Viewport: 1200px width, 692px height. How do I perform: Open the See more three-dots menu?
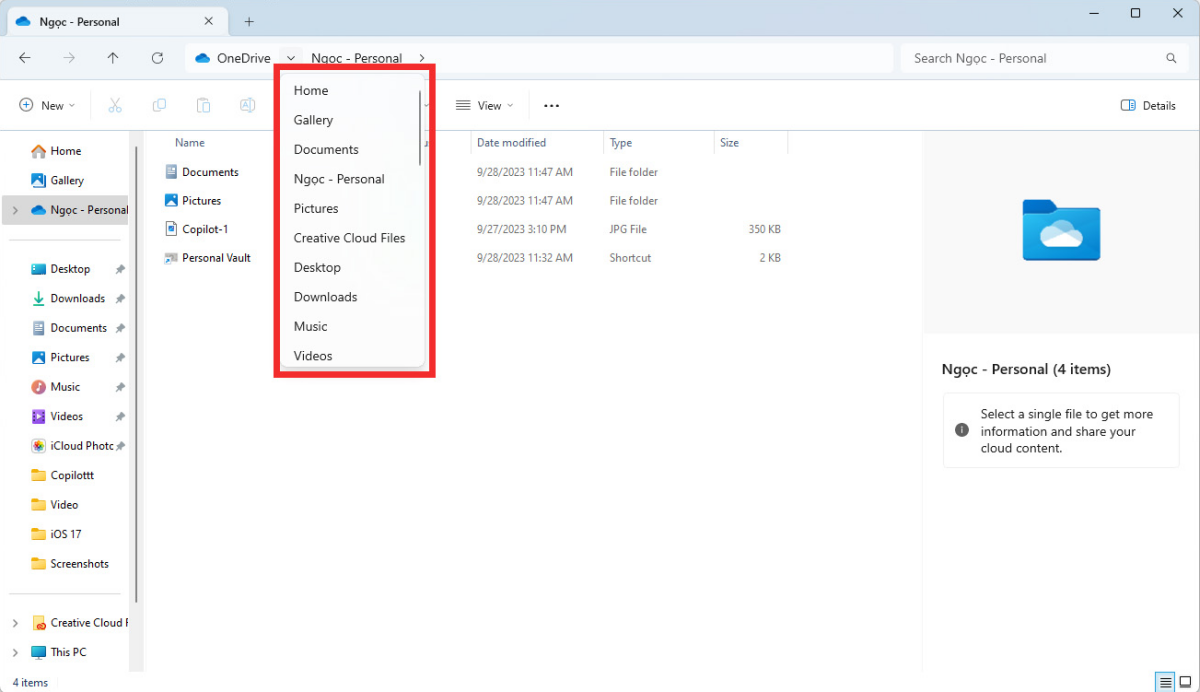[551, 105]
